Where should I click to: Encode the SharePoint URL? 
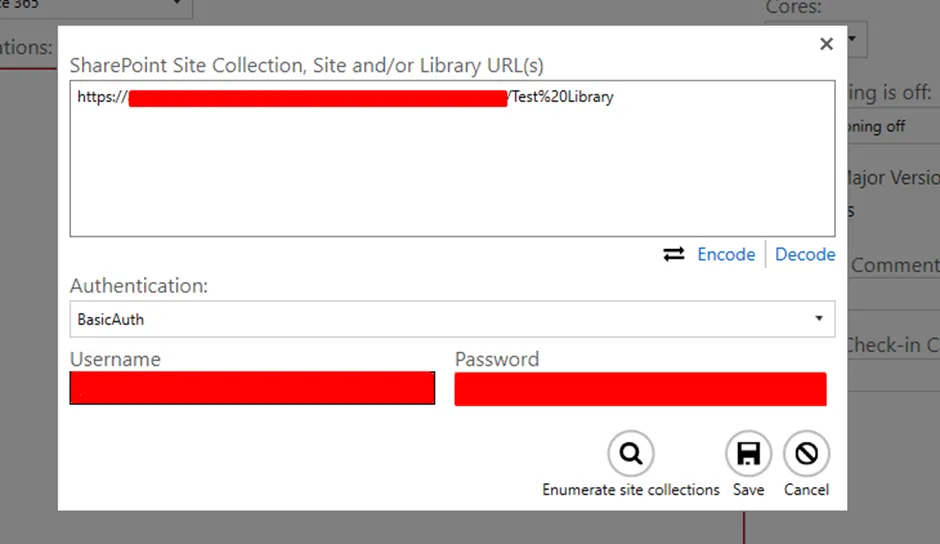726,254
